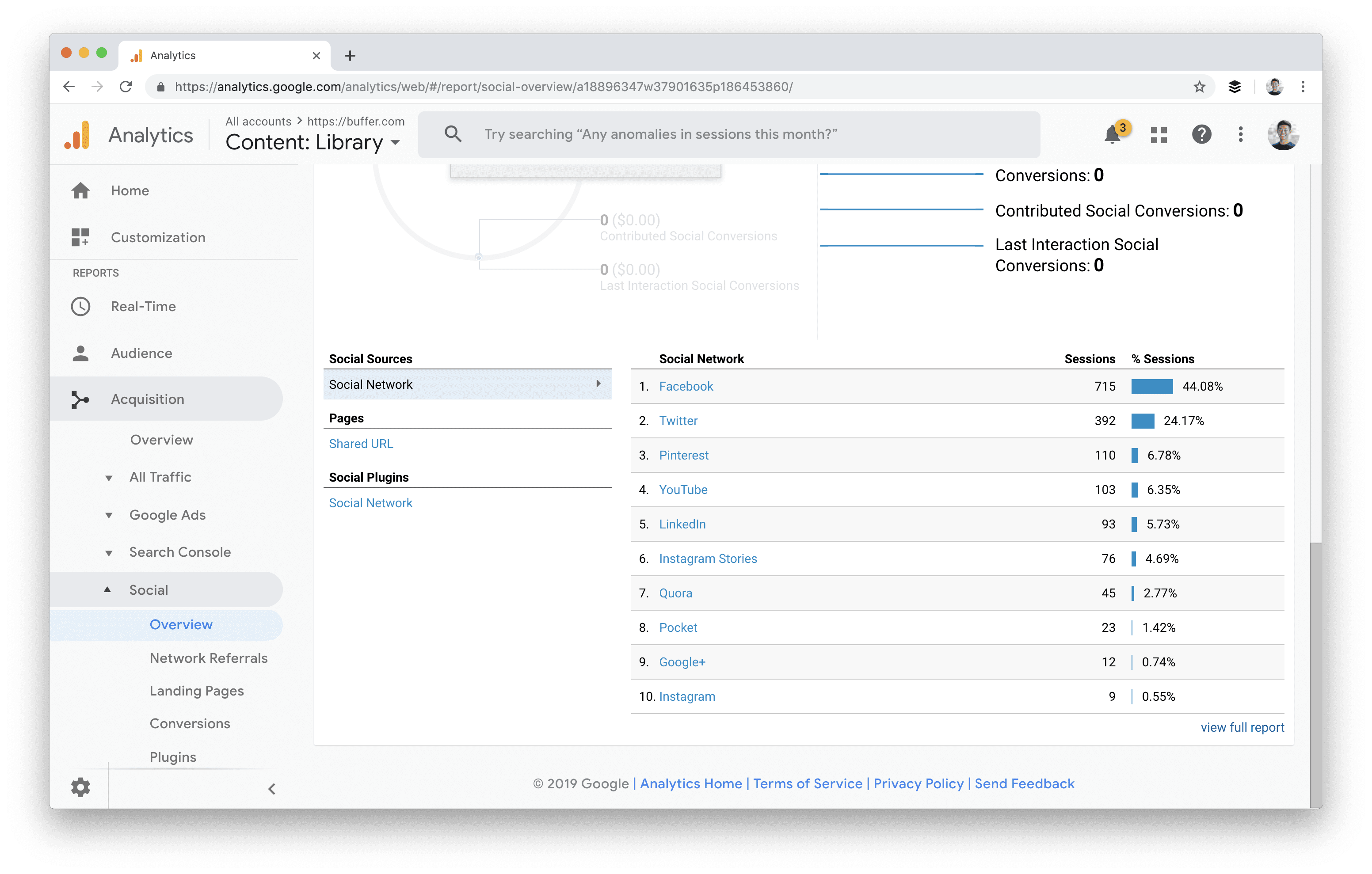Open the LinkedIn network link
The image size is (1372, 874).
682,524
